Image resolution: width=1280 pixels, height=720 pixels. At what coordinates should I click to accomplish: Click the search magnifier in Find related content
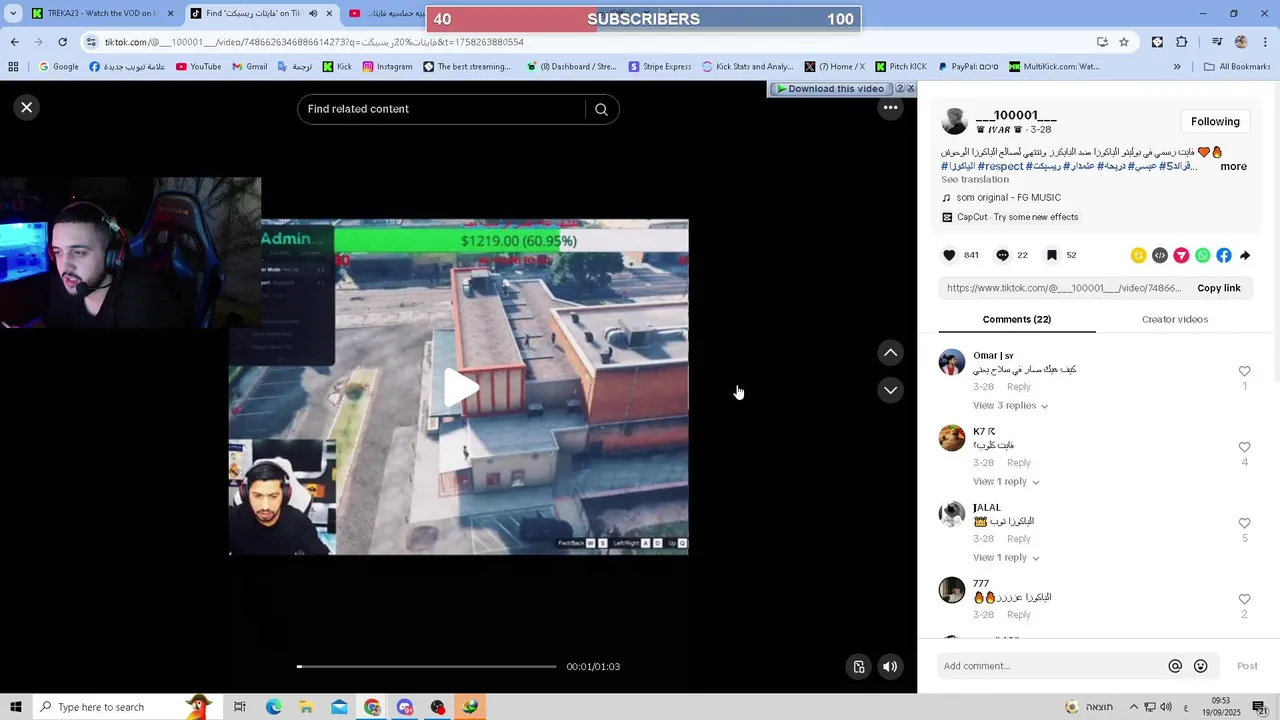coord(601,109)
